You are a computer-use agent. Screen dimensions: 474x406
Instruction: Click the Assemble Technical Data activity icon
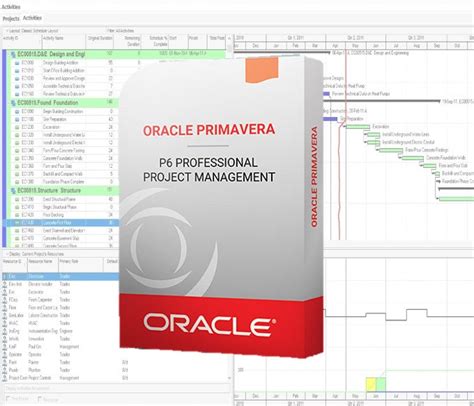click(x=17, y=86)
